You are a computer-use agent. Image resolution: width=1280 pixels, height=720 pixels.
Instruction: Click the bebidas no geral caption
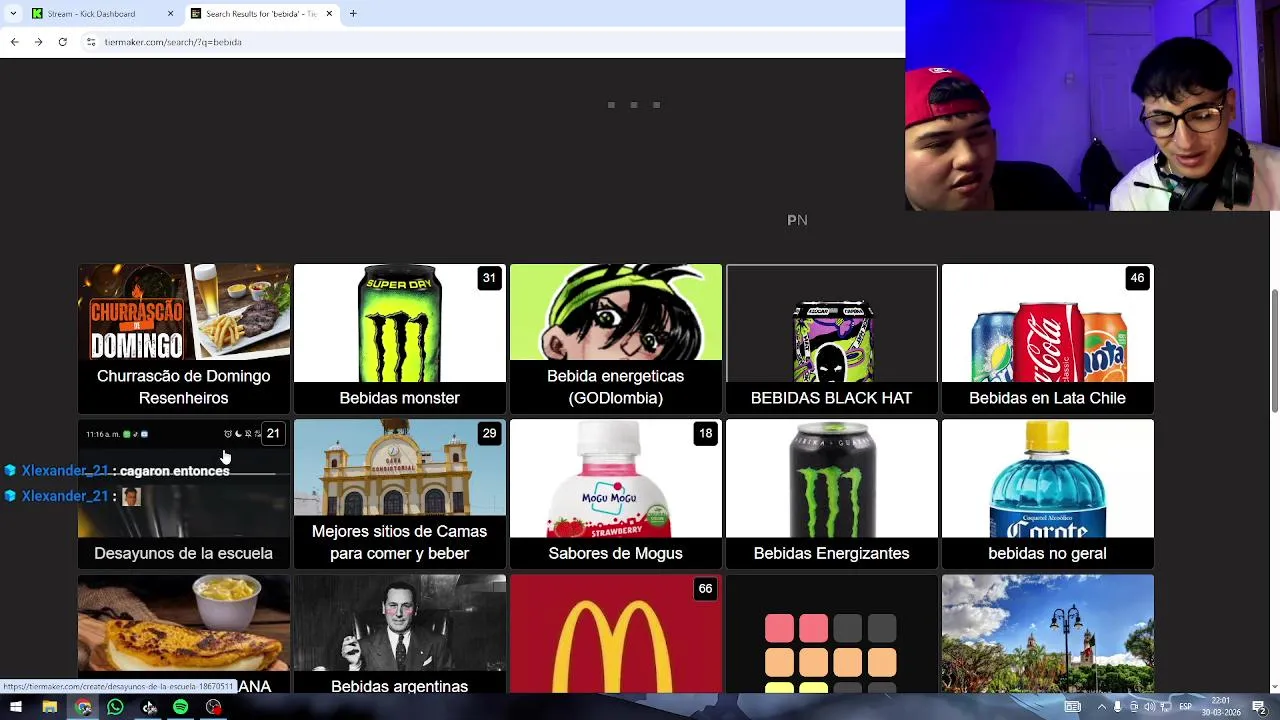(x=1048, y=553)
